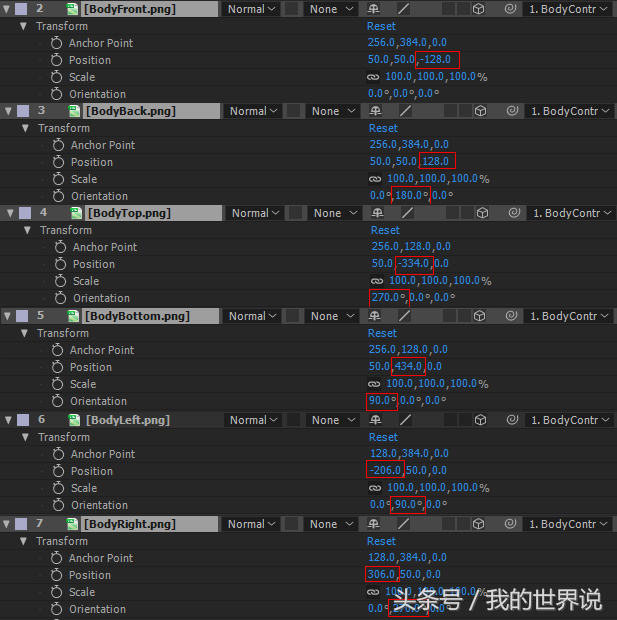Toggle the Scale link icon for BodyFront.png
Screen dimensions: 617x620
coord(373,77)
